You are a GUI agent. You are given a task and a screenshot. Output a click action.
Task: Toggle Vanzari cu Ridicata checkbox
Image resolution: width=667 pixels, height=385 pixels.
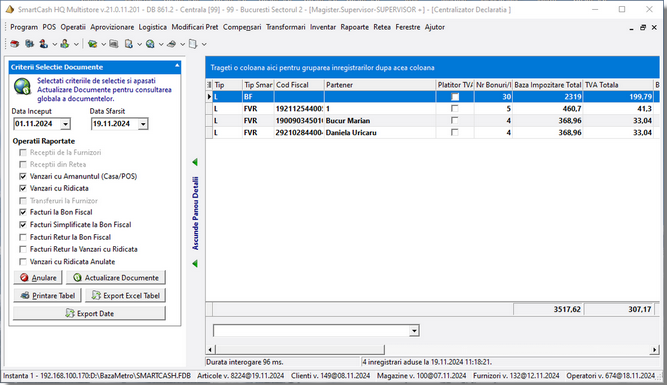[x=23, y=188]
